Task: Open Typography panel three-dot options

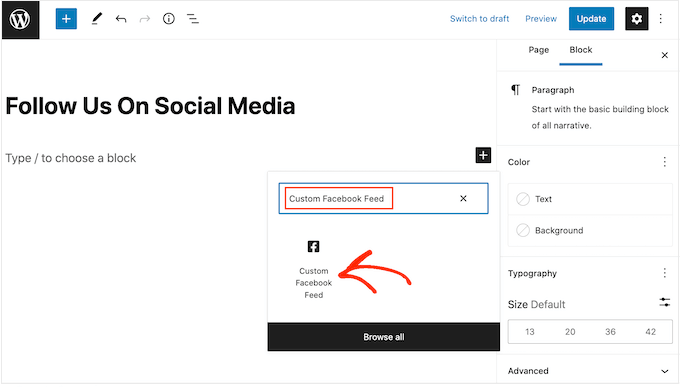Action: [x=664, y=273]
